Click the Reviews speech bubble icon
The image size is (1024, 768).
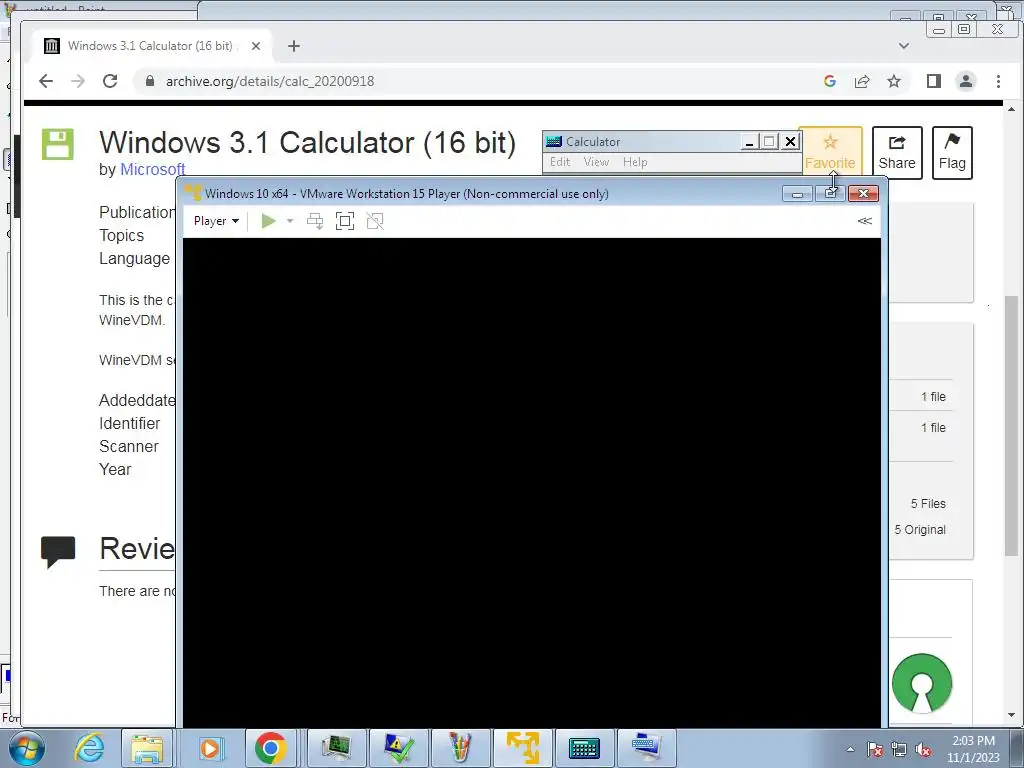pyautogui.click(x=58, y=552)
